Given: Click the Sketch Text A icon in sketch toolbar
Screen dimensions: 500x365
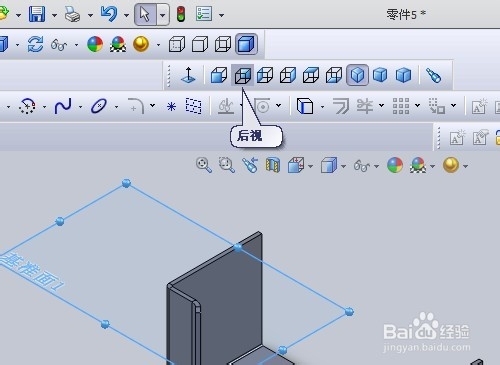Looking at the screenshot, I should tap(479, 107).
